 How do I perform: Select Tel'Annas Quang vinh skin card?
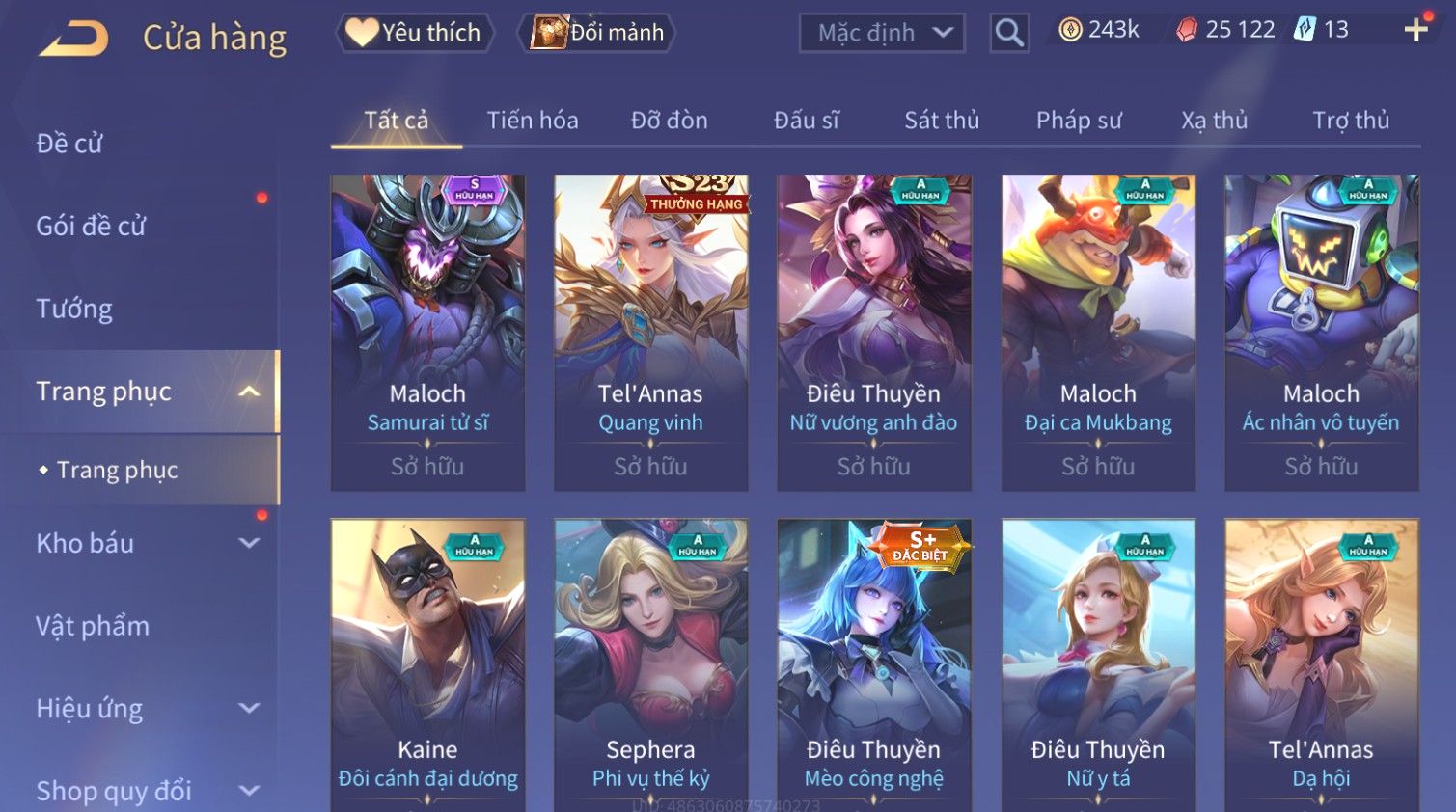(650, 333)
